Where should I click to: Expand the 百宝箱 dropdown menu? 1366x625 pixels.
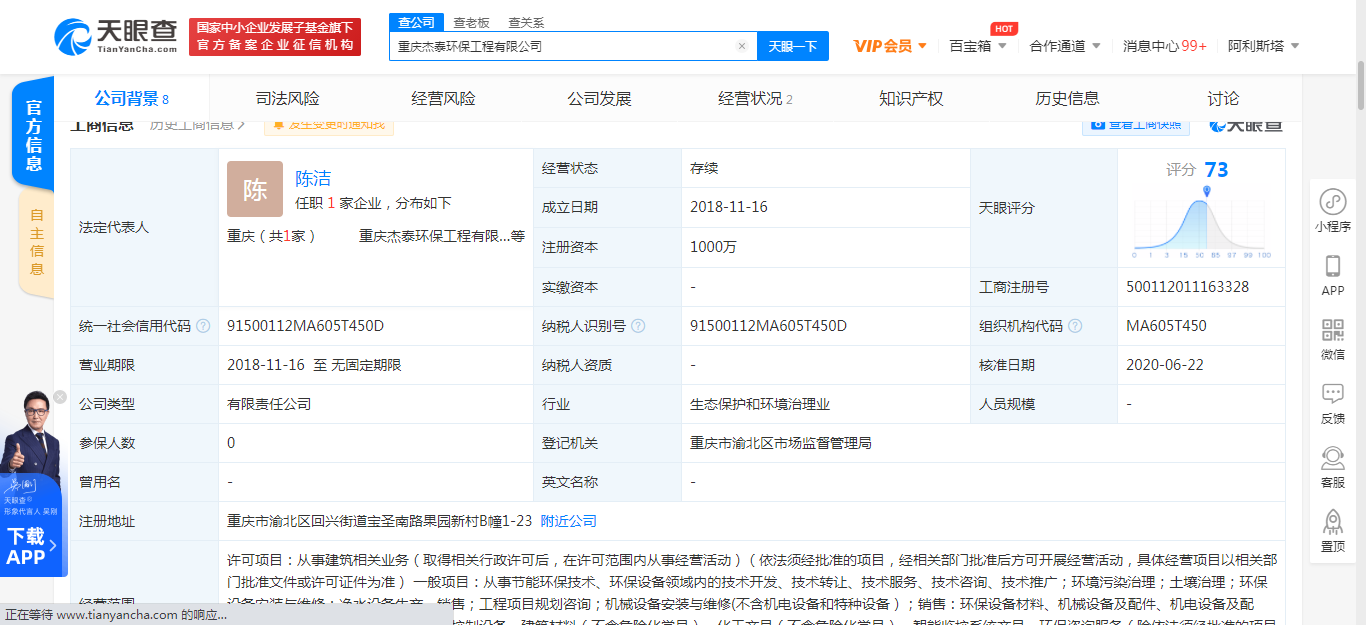pos(1004,46)
